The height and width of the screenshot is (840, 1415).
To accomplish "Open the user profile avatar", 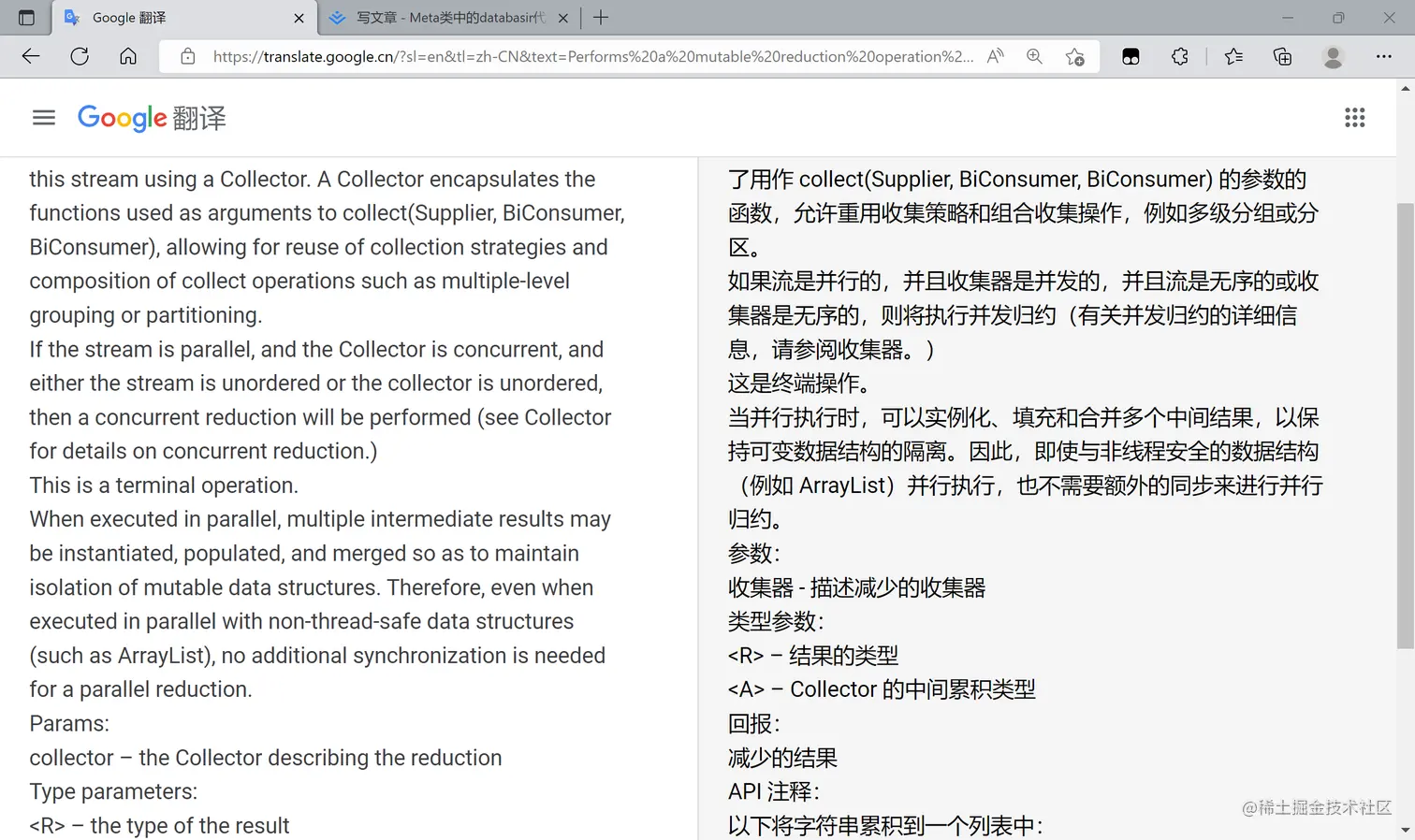I will (1333, 56).
